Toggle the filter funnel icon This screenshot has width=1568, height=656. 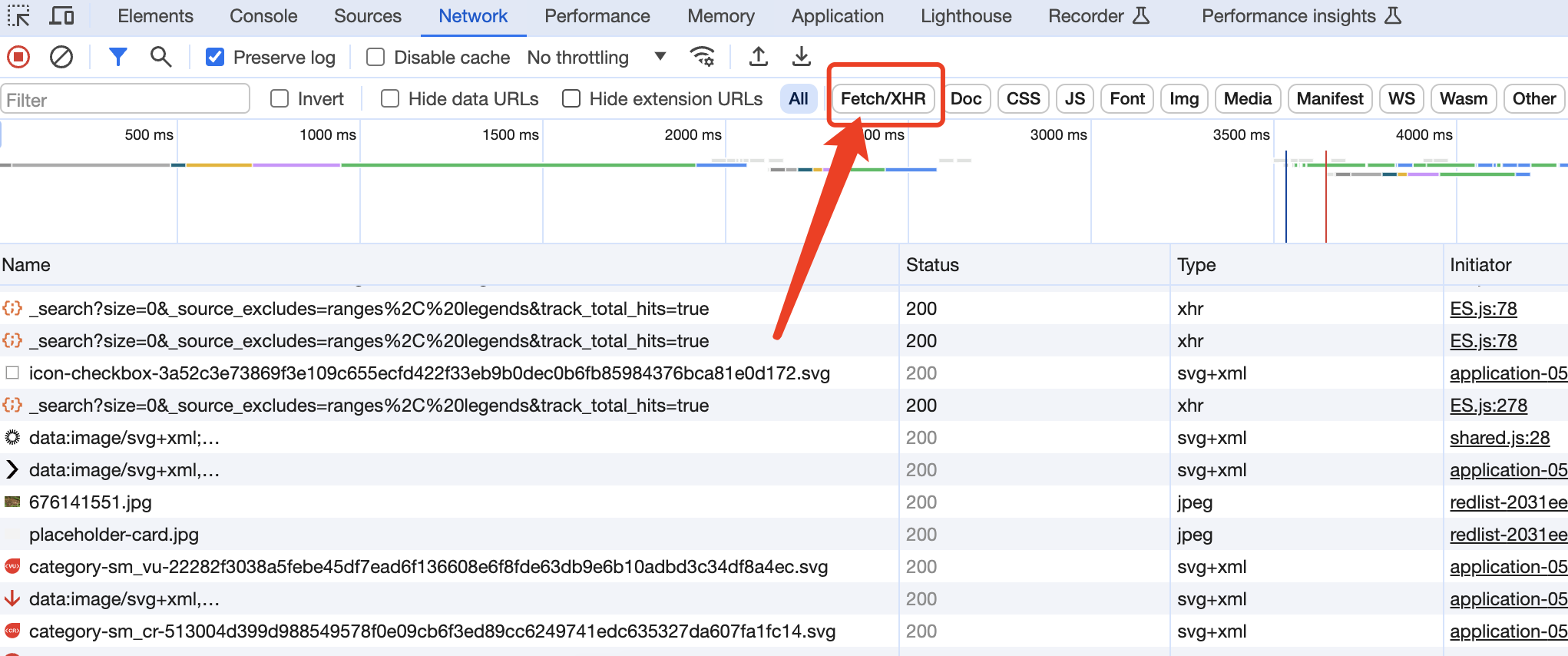point(117,57)
